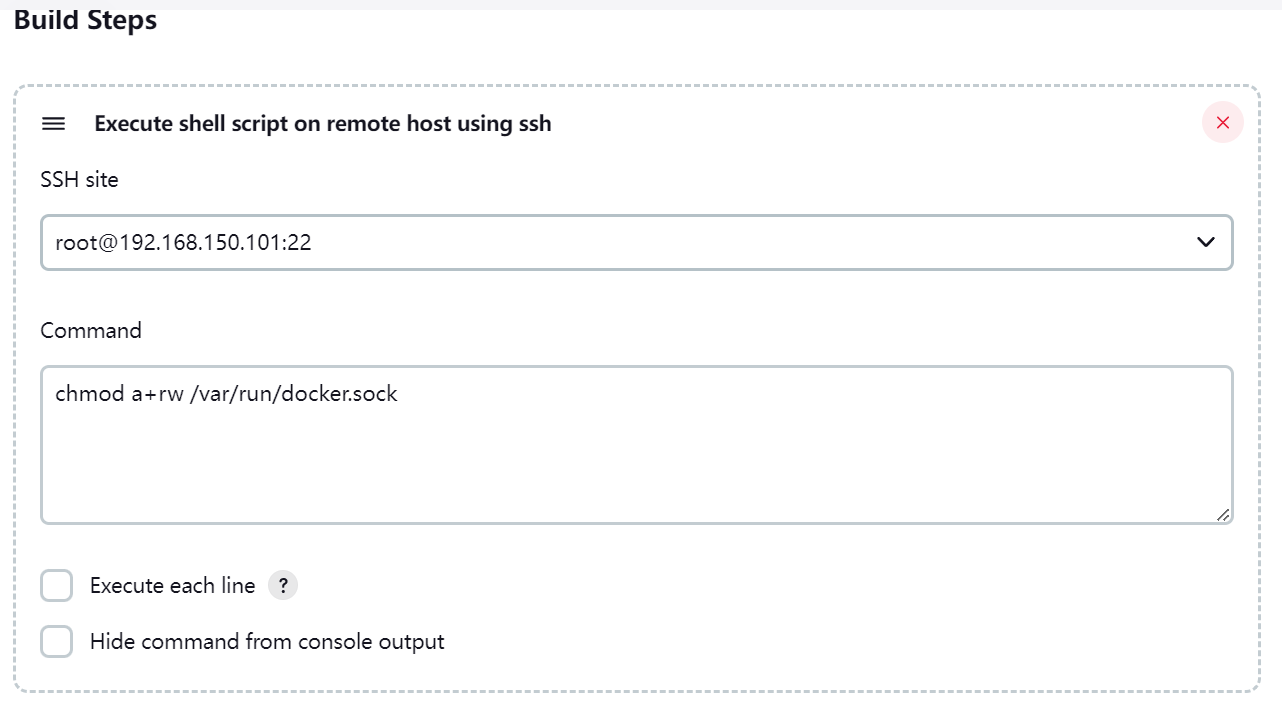The width and height of the screenshot is (1282, 712).
Task: Click the Hide command from console output label
Action: tap(267, 642)
